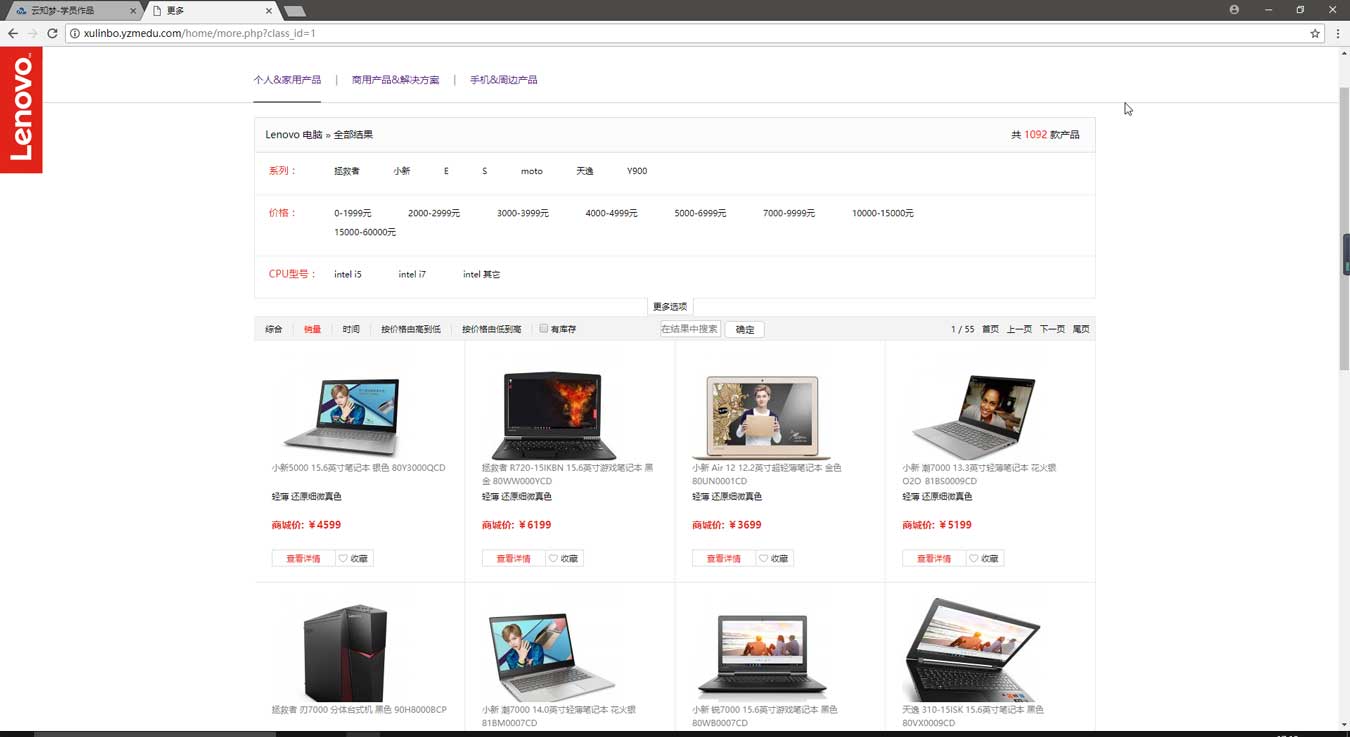Favorite the 拯救者 R720 laptop via heart icon
1350x737 pixels.
pos(553,559)
